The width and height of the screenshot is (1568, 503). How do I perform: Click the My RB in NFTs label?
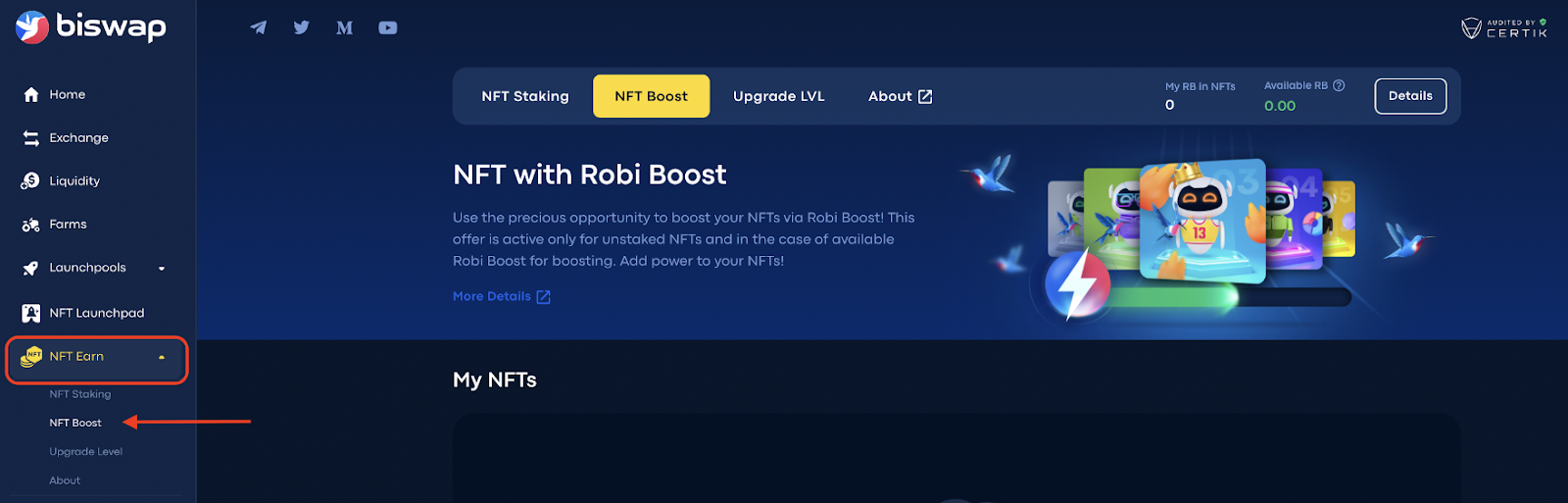tap(1200, 86)
